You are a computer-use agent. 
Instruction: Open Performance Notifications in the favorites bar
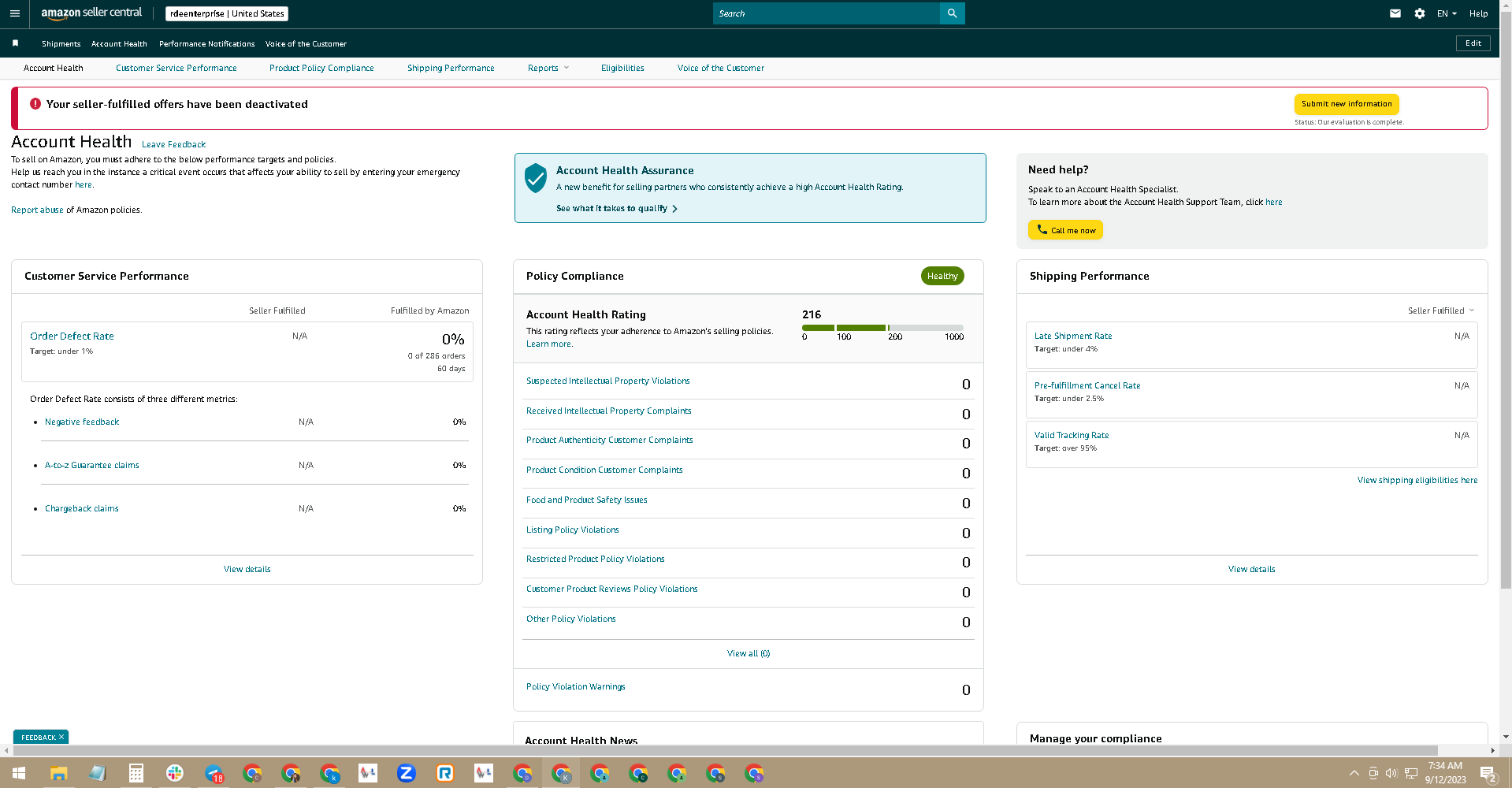point(207,44)
